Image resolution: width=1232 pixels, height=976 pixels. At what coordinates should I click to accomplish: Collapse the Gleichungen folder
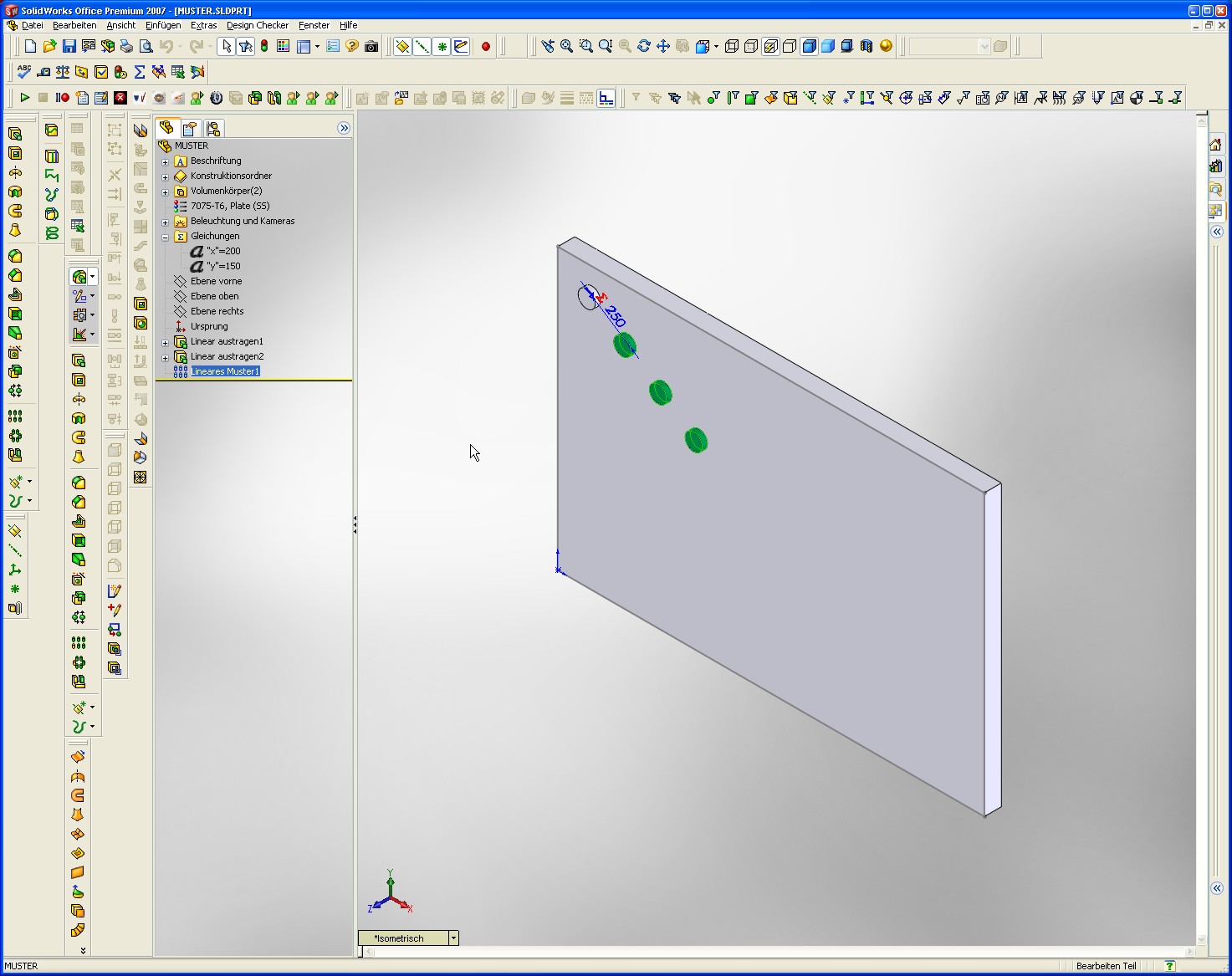166,237
